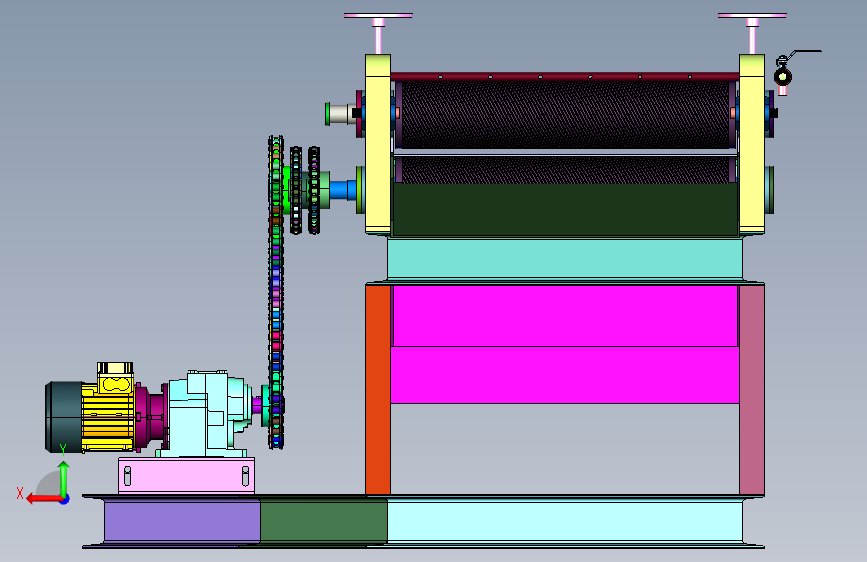
Task: Select the orange left frame leg
Action: pyautogui.click(x=378, y=390)
